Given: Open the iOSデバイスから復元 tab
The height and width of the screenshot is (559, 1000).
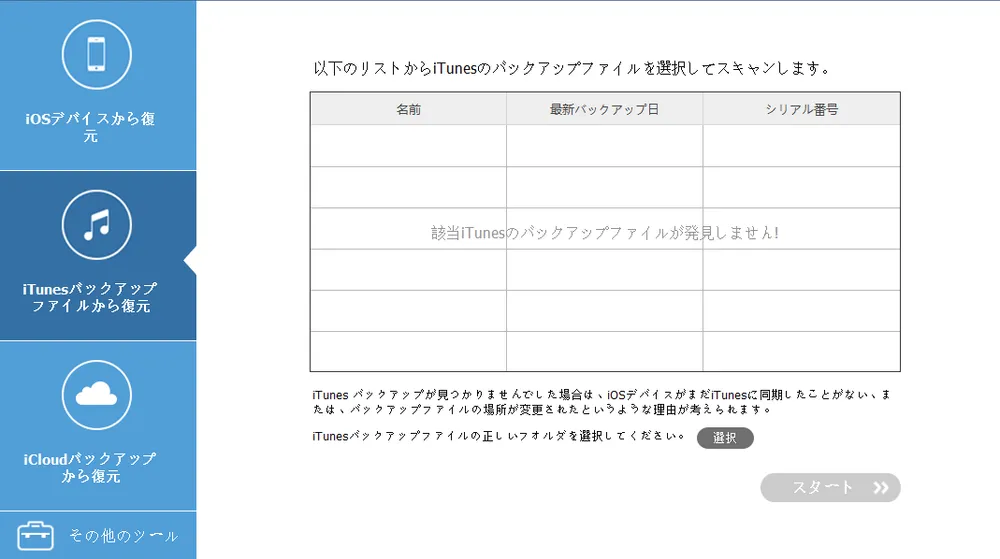Looking at the screenshot, I should pos(98,85).
